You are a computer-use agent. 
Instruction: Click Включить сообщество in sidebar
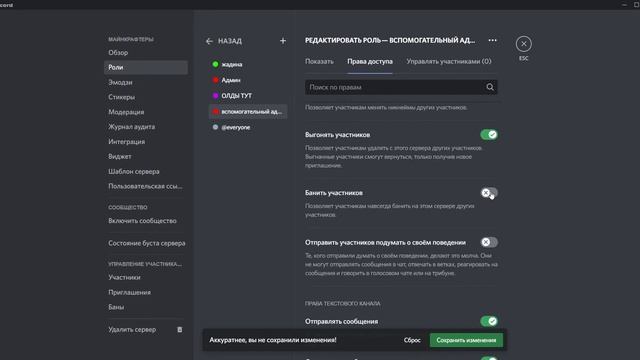coord(146,221)
